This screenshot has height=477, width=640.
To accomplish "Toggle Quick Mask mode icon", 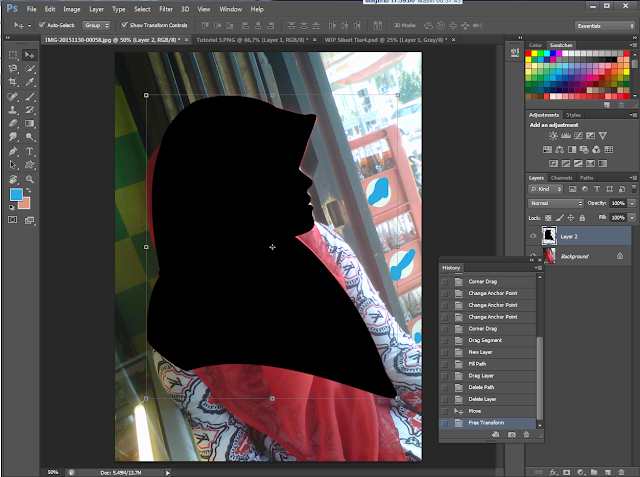I will click(13, 220).
